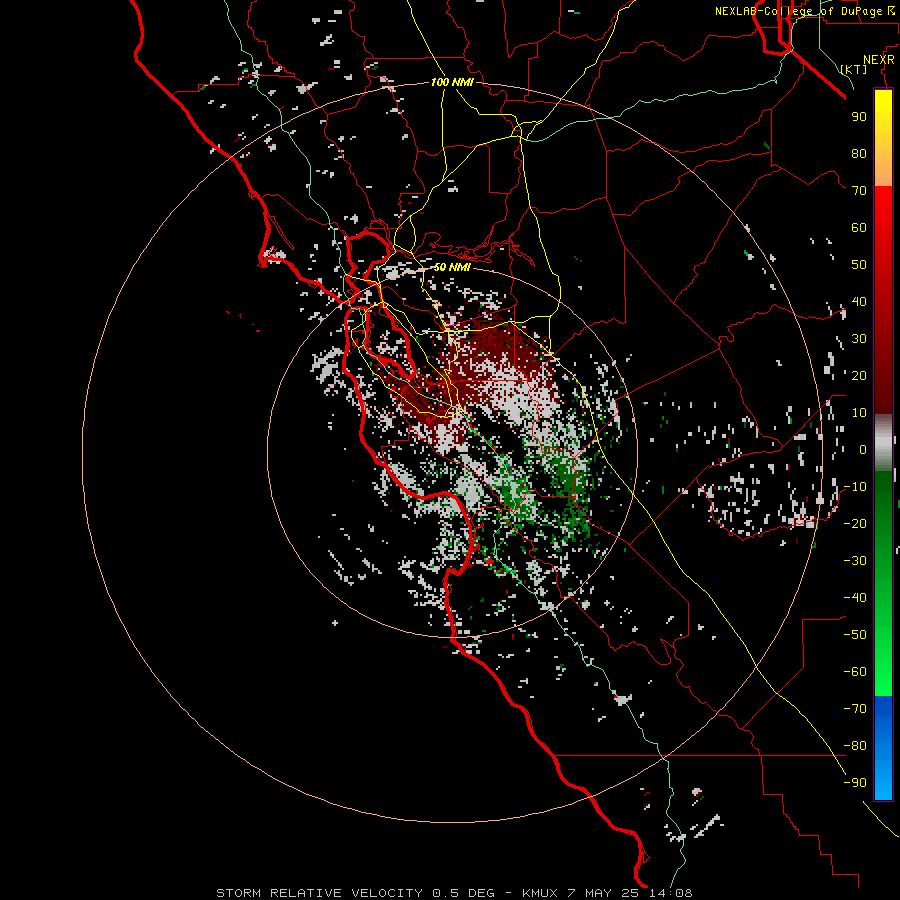
Task: Select the "-90" scale value
Action: point(855,783)
